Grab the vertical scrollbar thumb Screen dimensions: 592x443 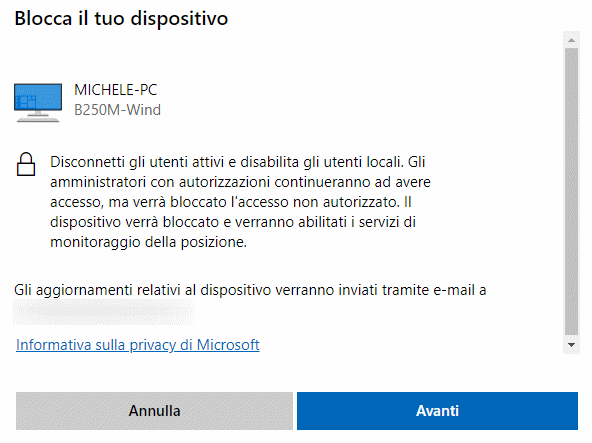pyautogui.click(x=571, y=191)
